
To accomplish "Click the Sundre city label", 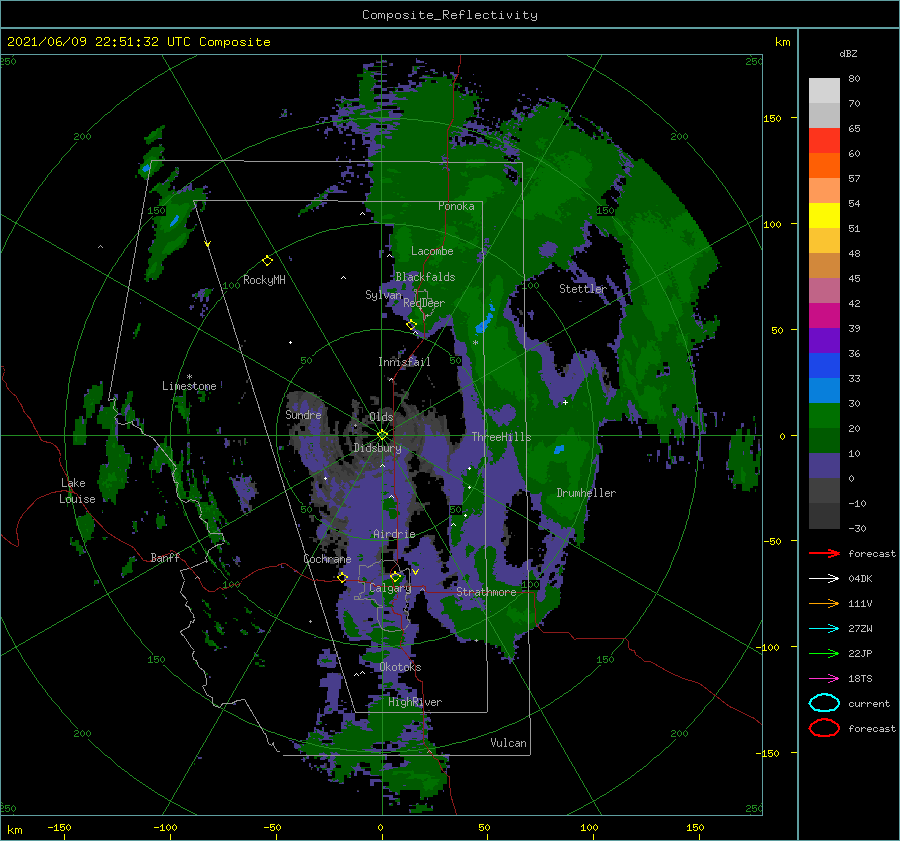I will [x=303, y=414].
